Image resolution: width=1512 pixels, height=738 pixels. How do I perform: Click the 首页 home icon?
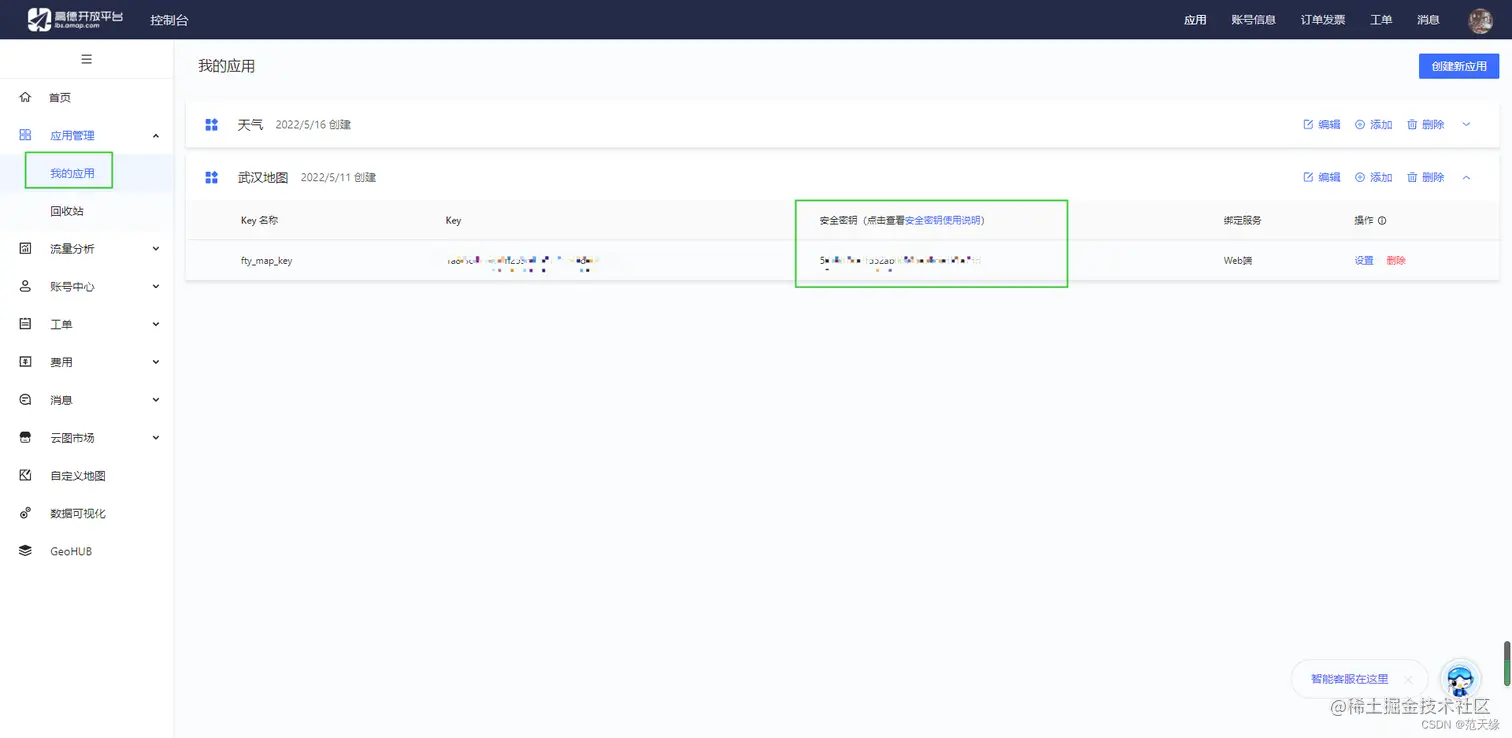26,97
